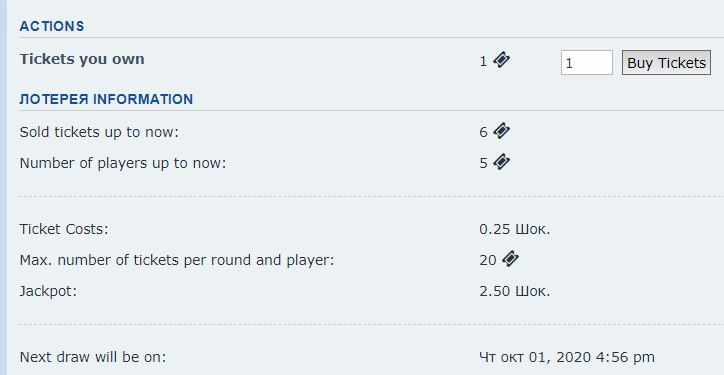Click the ticket icon beside Max. number 20
The height and width of the screenshot is (375, 724).
coord(510,259)
